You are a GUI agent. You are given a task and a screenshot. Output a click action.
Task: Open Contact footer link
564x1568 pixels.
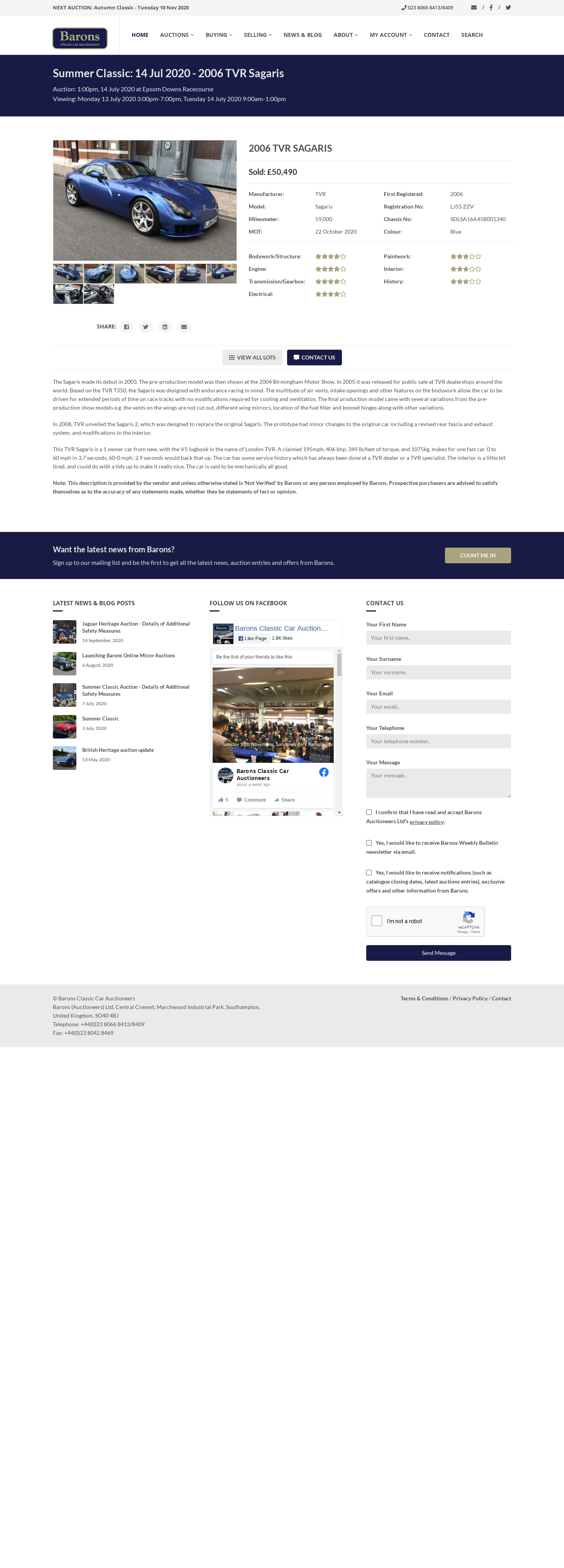(x=501, y=998)
